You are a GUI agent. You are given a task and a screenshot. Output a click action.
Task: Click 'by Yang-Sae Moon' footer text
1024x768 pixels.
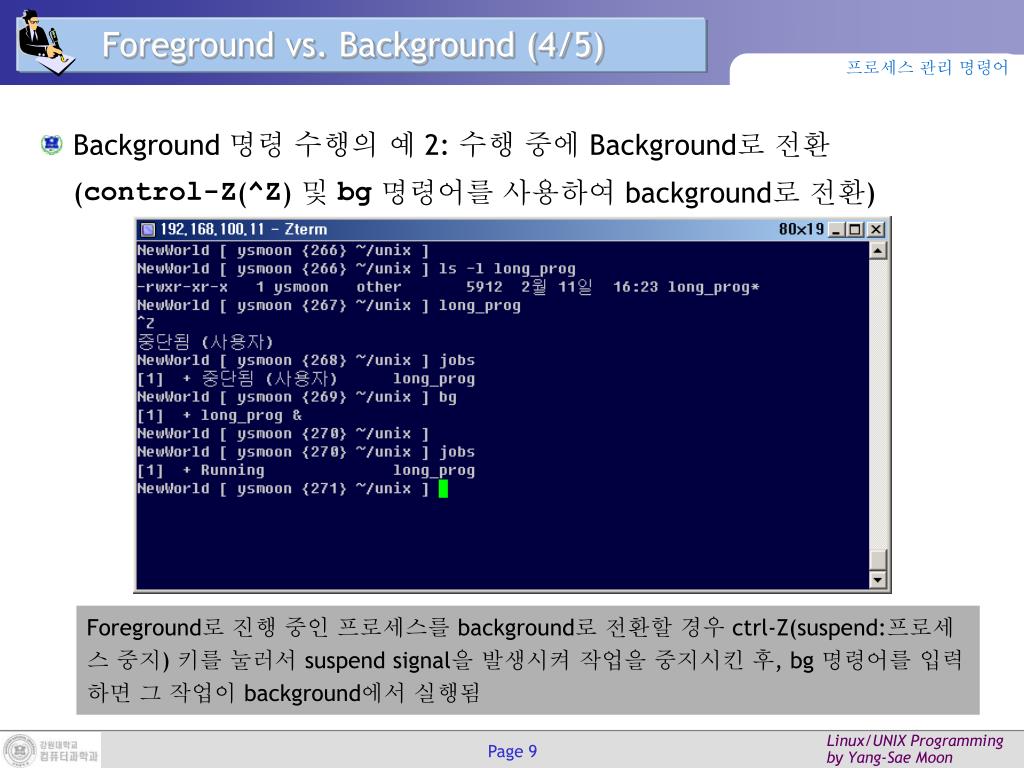(889, 758)
